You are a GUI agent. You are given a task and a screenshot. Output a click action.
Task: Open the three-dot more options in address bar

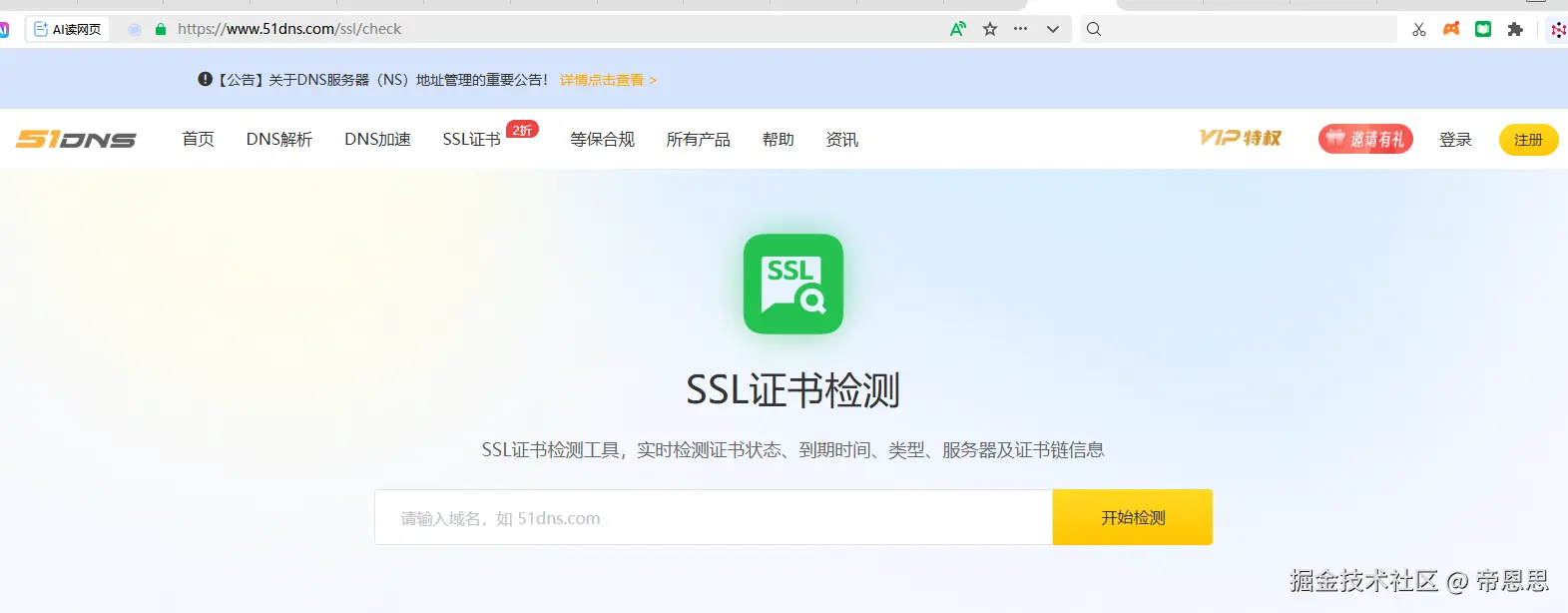click(x=1020, y=29)
